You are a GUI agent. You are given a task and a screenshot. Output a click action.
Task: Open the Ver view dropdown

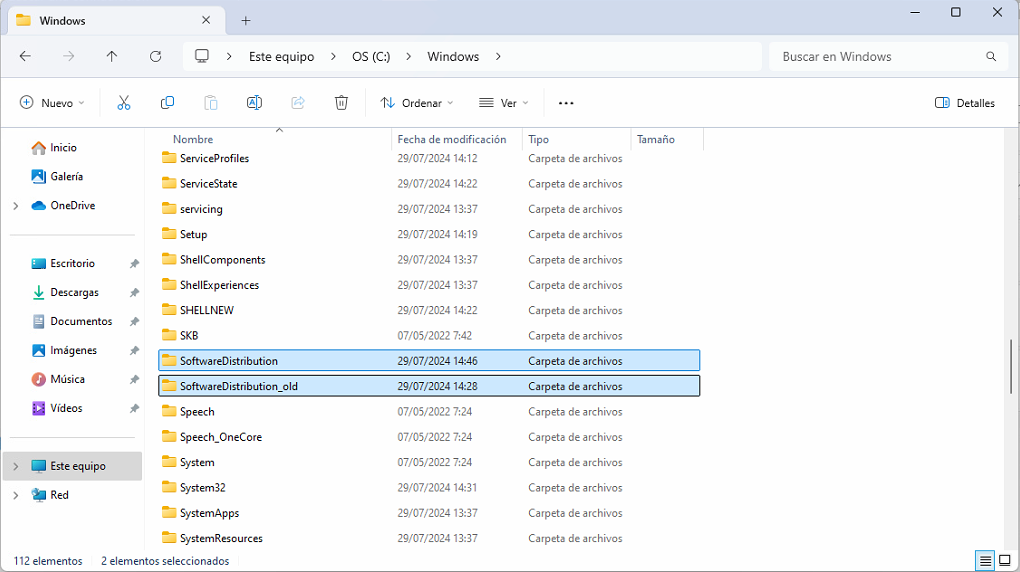(504, 103)
